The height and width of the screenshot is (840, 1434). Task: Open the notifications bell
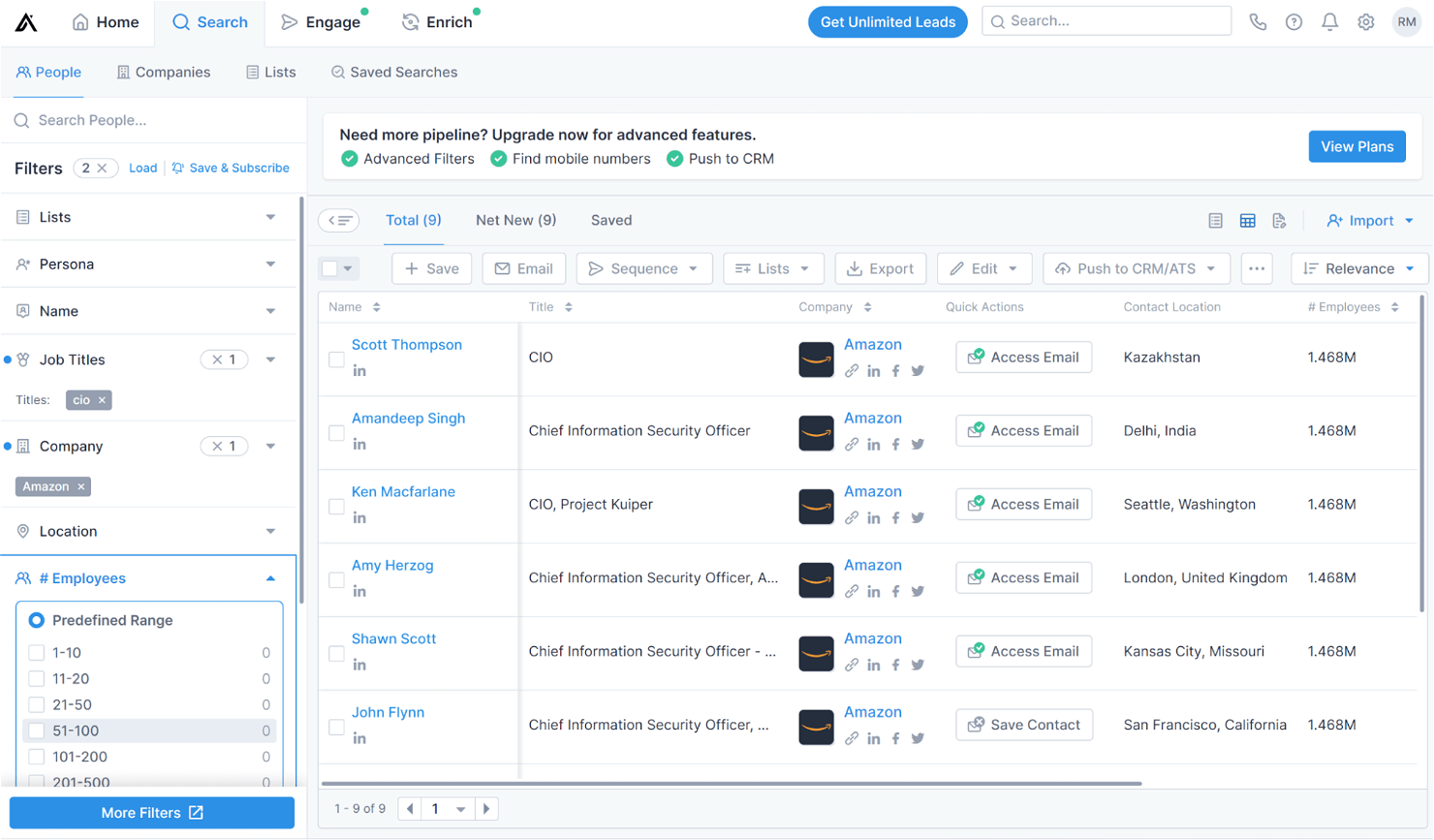[x=1329, y=21]
